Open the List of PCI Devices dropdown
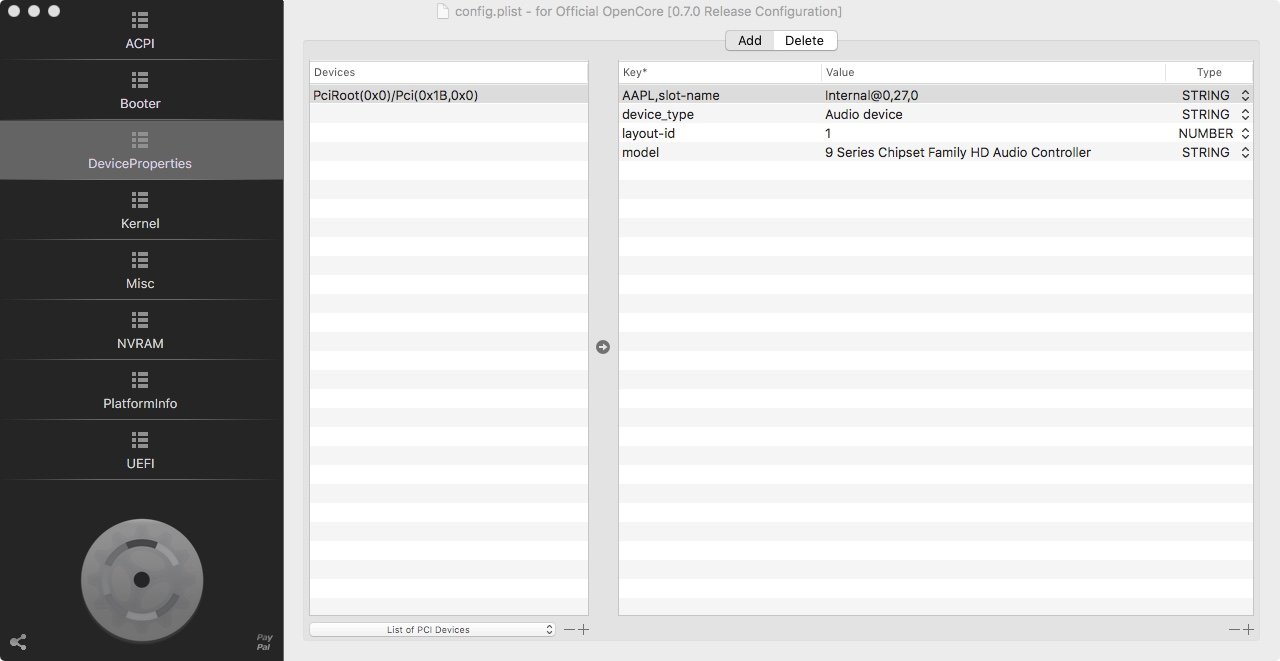This screenshot has width=1280, height=661. tap(432, 629)
